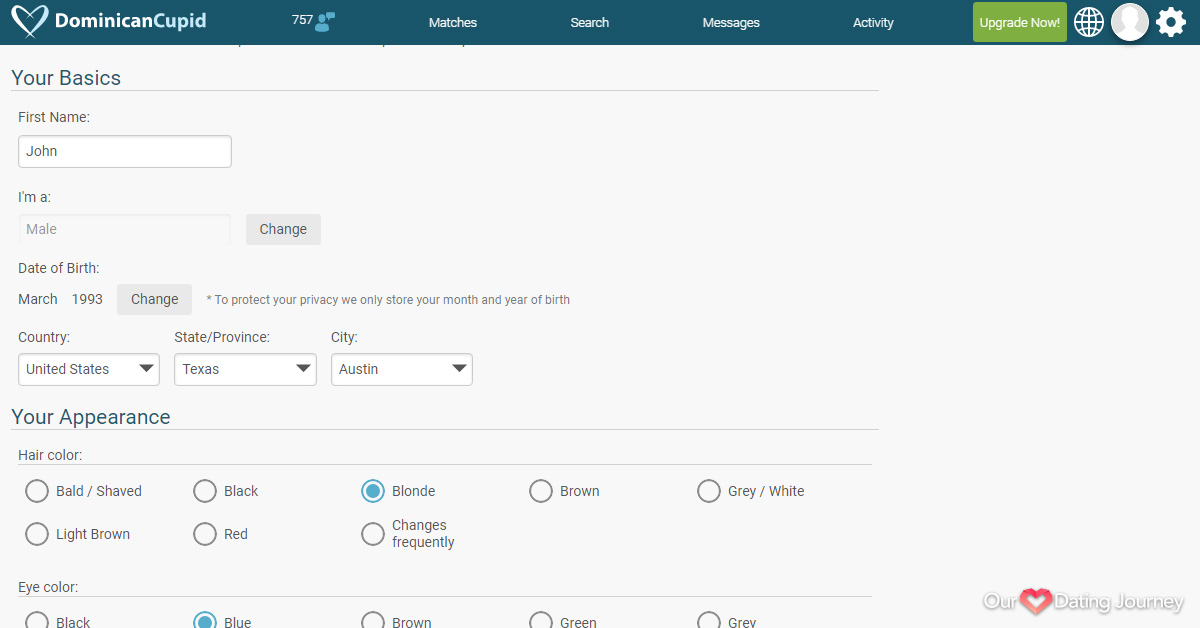The height and width of the screenshot is (628, 1200).
Task: Click the Your Appearance heading
Action: click(91, 417)
